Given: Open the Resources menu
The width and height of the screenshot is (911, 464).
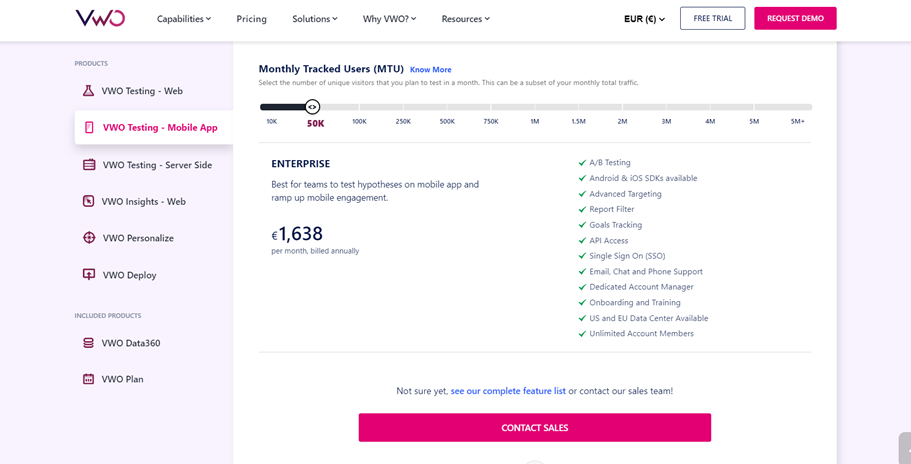Looking at the screenshot, I should [465, 19].
